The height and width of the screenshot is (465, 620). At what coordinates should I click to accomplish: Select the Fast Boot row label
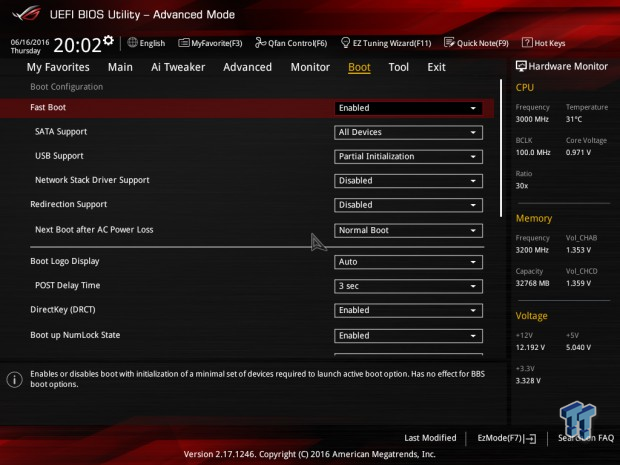[48, 107]
